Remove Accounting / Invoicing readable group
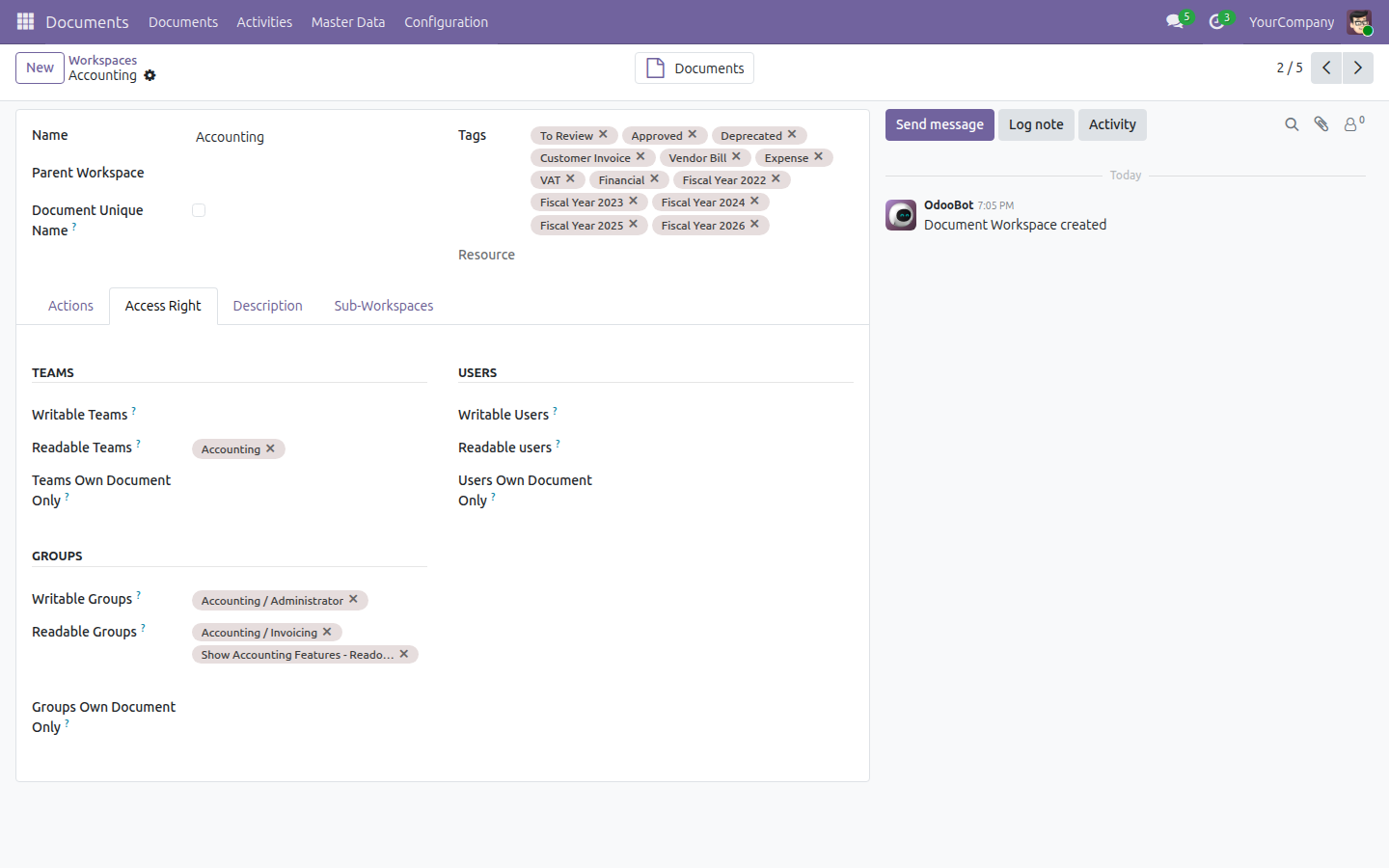Image resolution: width=1389 pixels, height=868 pixels. (x=327, y=632)
